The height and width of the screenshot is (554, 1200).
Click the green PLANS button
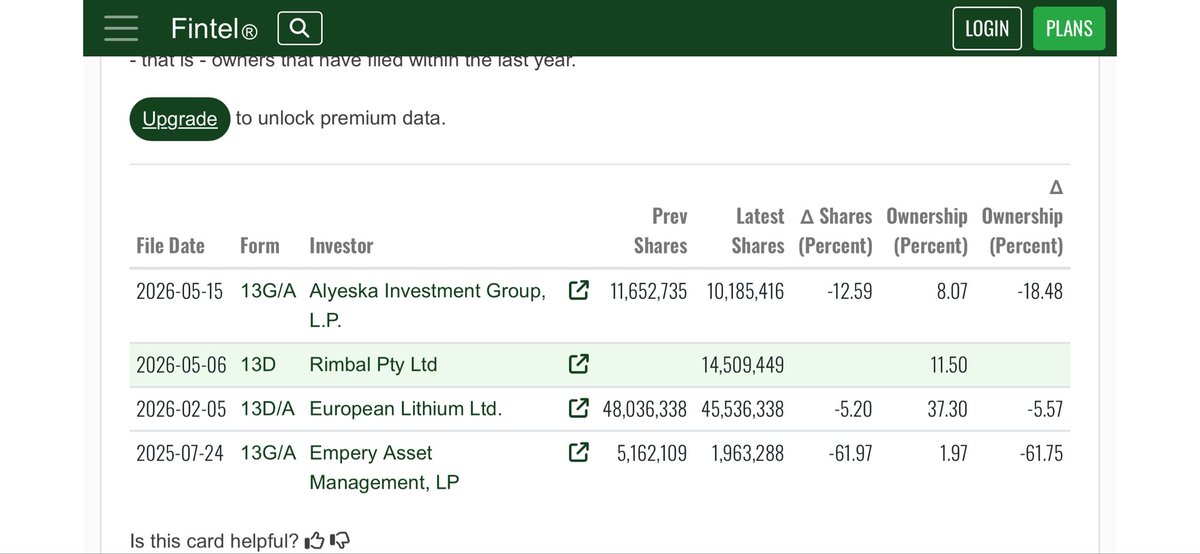(1069, 29)
